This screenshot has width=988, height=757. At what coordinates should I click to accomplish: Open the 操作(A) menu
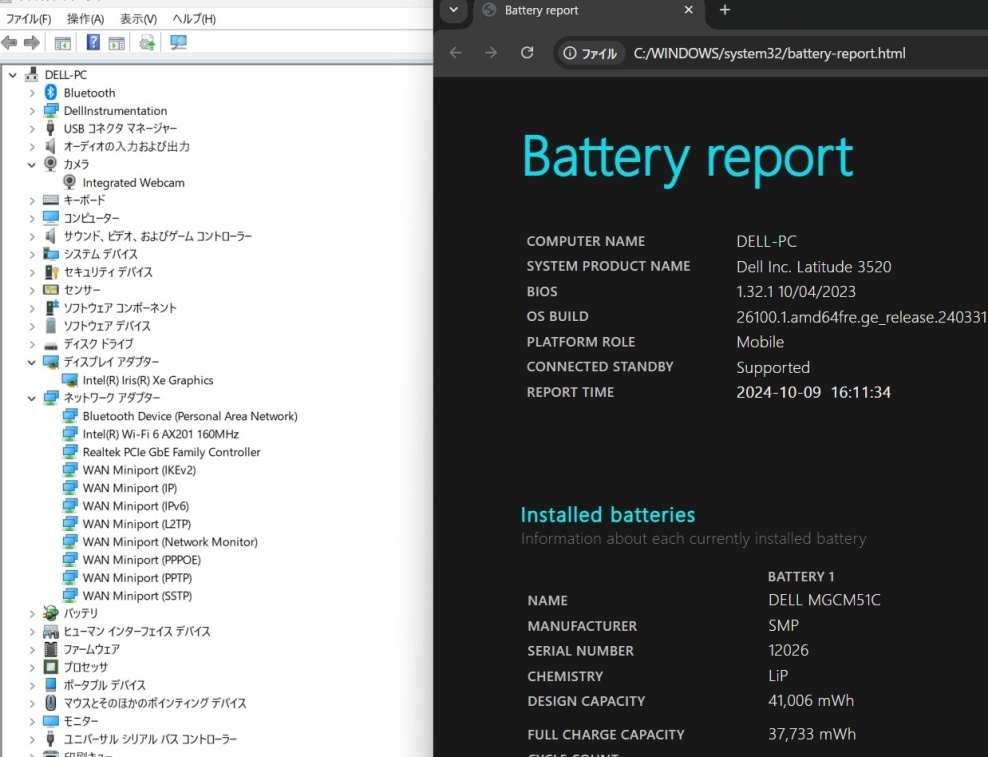click(x=85, y=19)
